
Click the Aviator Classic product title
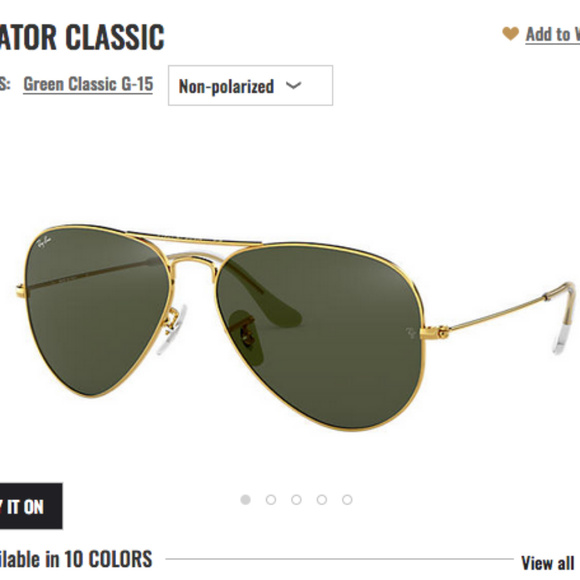[82, 37]
